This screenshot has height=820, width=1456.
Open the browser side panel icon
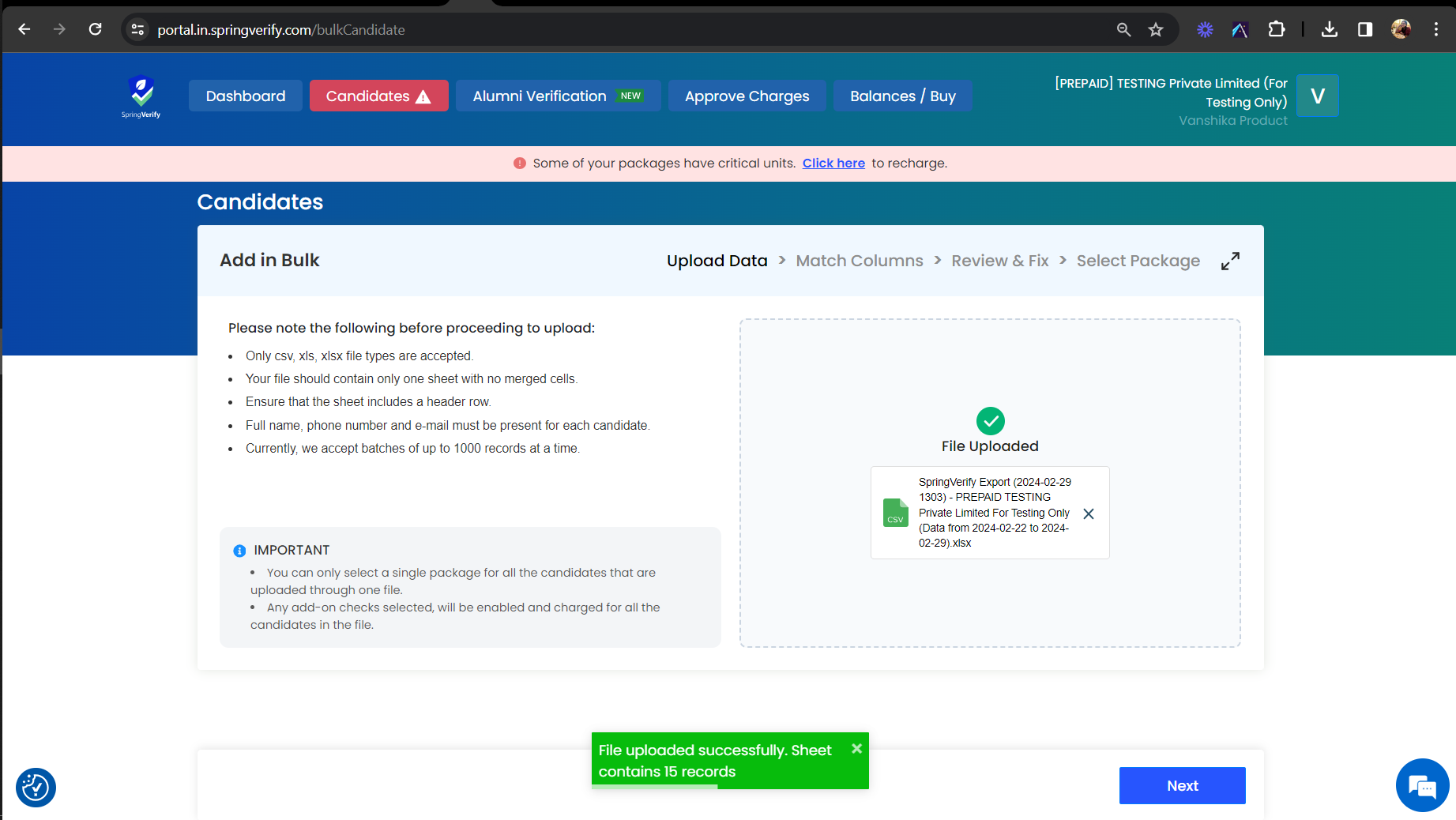tap(1364, 29)
